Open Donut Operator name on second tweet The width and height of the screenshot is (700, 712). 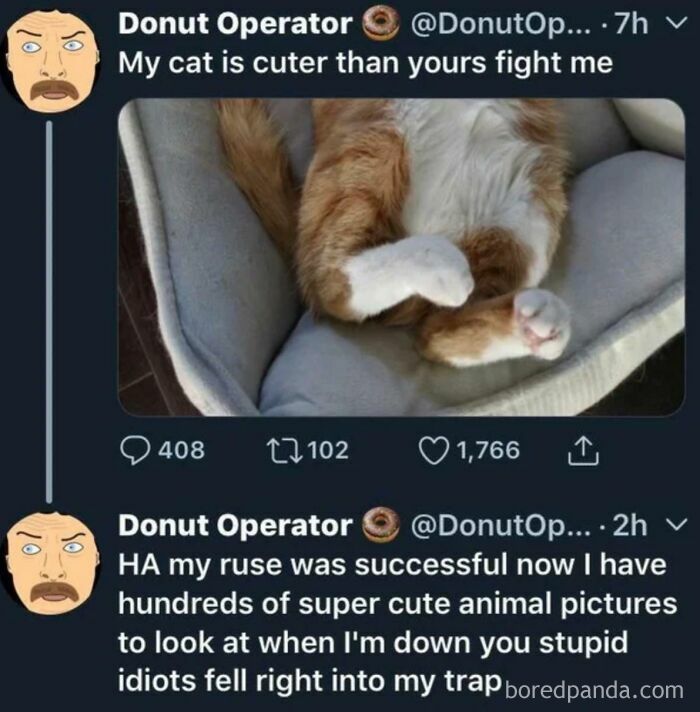(x=235, y=525)
